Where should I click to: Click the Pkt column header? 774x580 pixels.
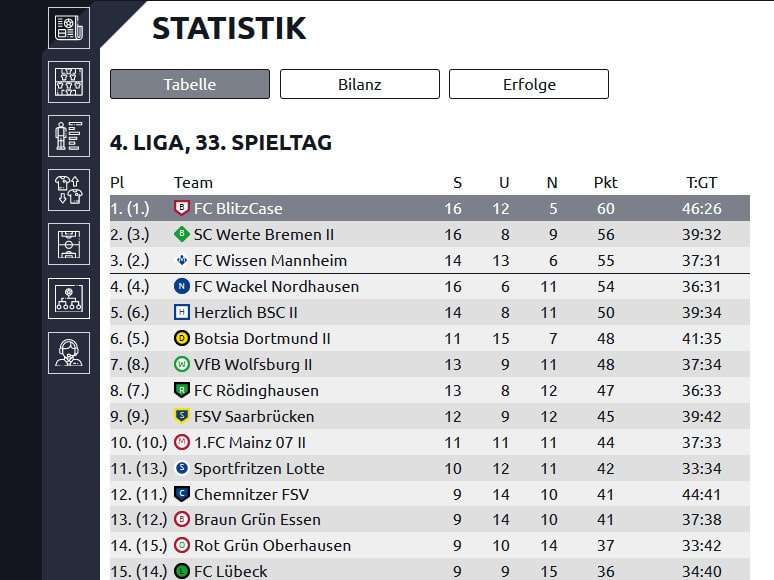[x=605, y=182]
